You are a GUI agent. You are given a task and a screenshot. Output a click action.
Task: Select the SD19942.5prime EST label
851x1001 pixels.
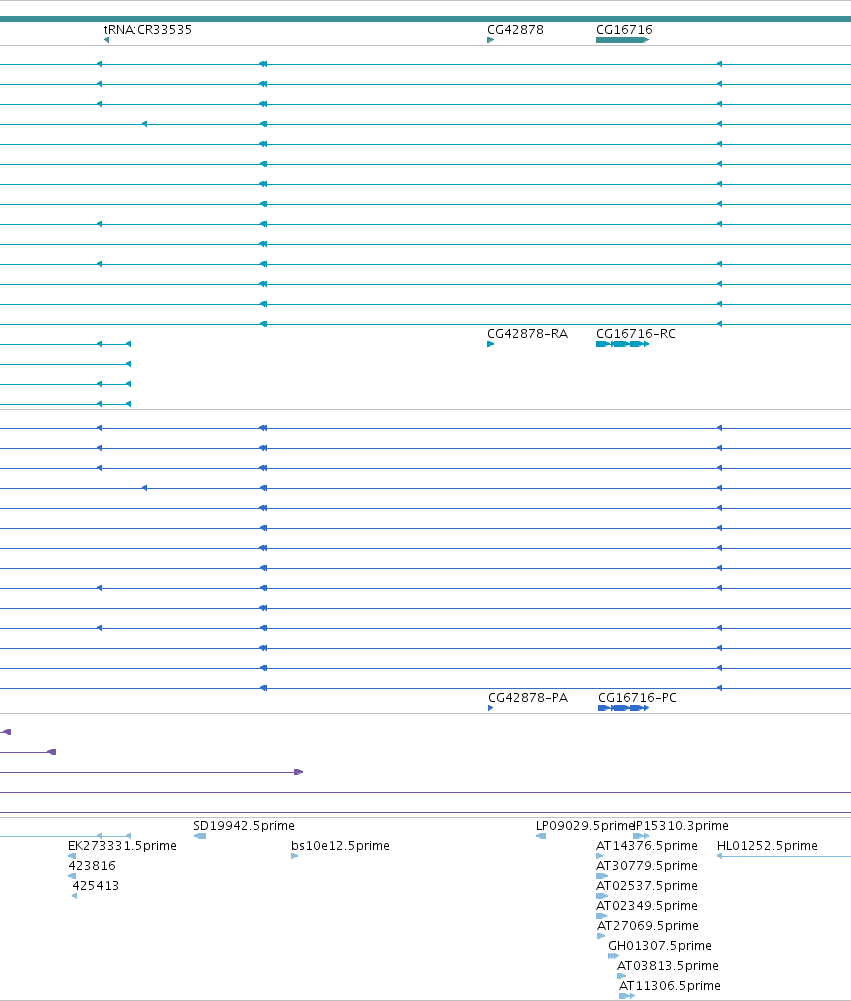[x=244, y=825]
